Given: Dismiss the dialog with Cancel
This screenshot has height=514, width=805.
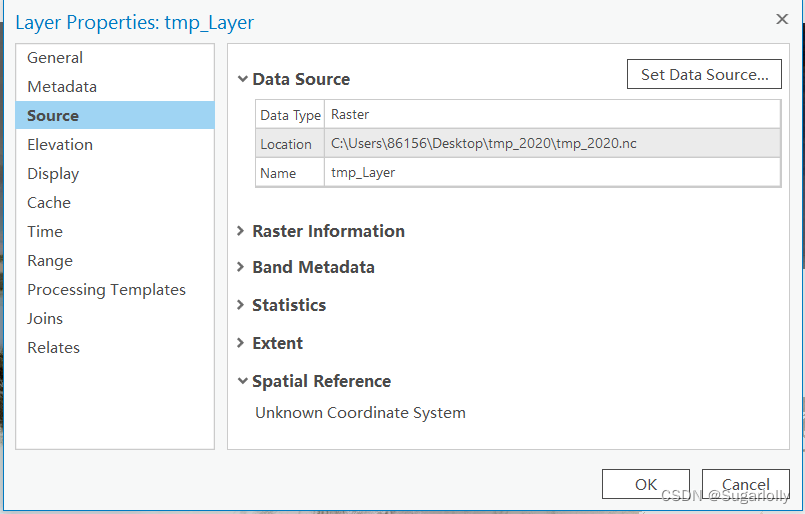Looking at the screenshot, I should 745,484.
